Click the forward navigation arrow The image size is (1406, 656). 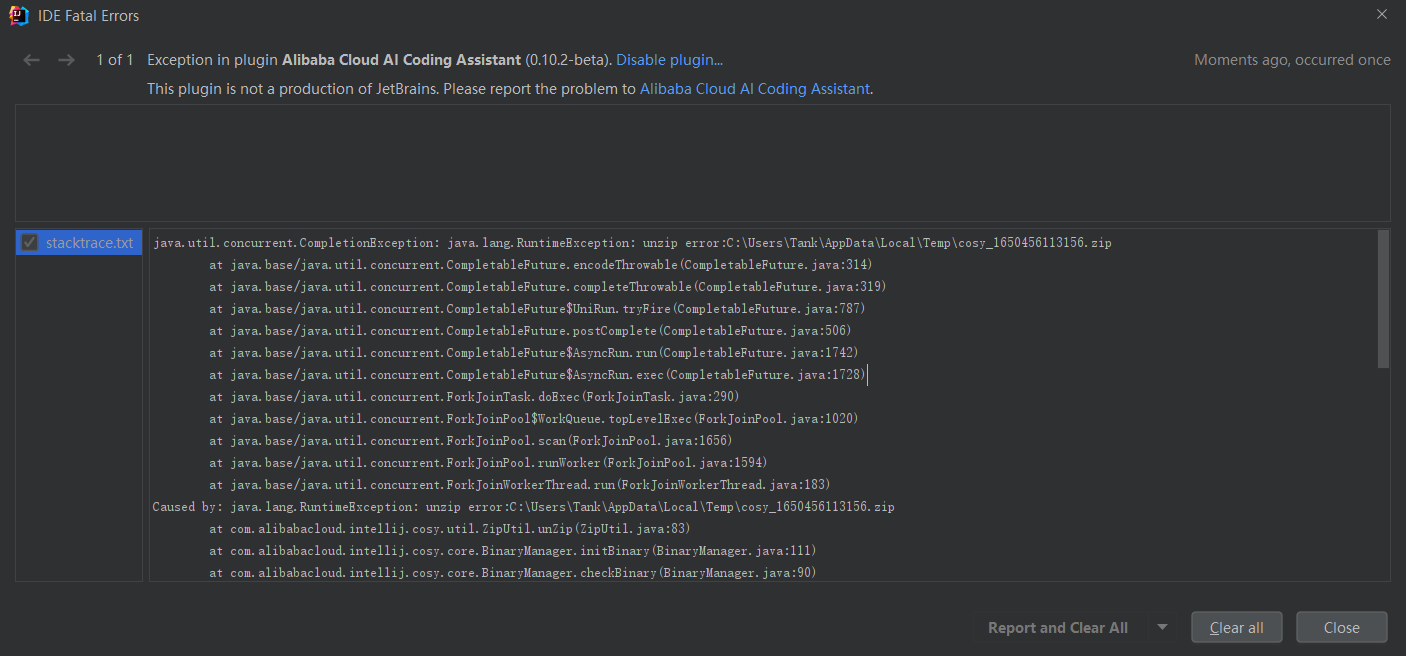[66, 60]
